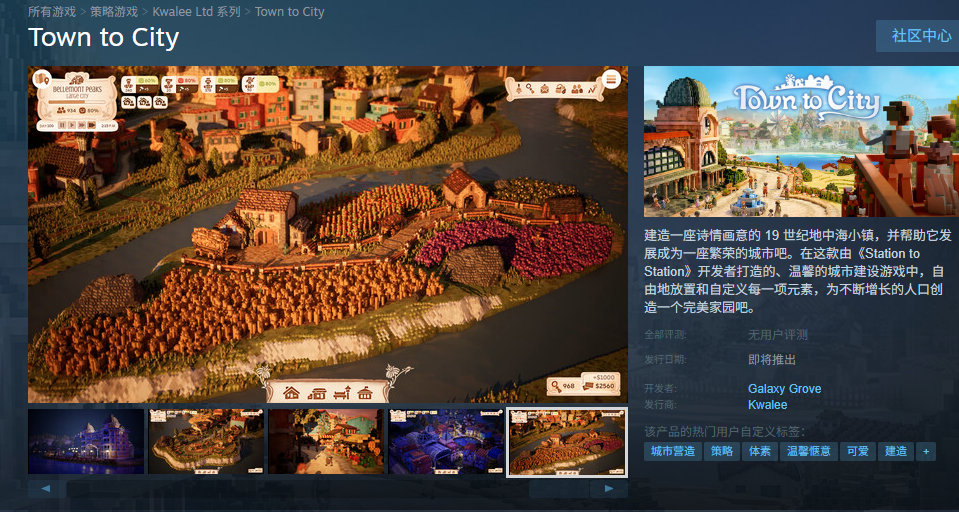Click the house build icon in the bottom game toolbar
Screen dimensions: 959x512
(x=291, y=392)
